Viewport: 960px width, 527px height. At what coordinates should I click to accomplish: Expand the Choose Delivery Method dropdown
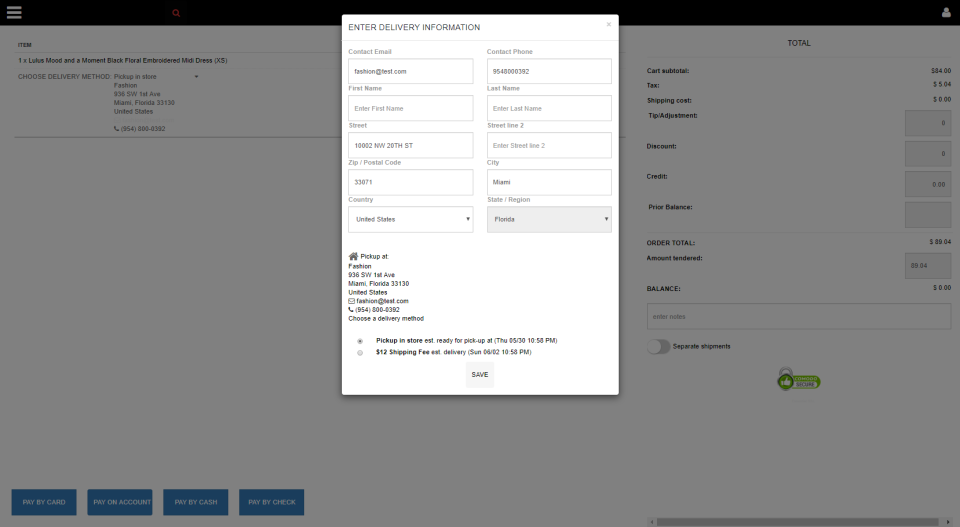point(197,77)
